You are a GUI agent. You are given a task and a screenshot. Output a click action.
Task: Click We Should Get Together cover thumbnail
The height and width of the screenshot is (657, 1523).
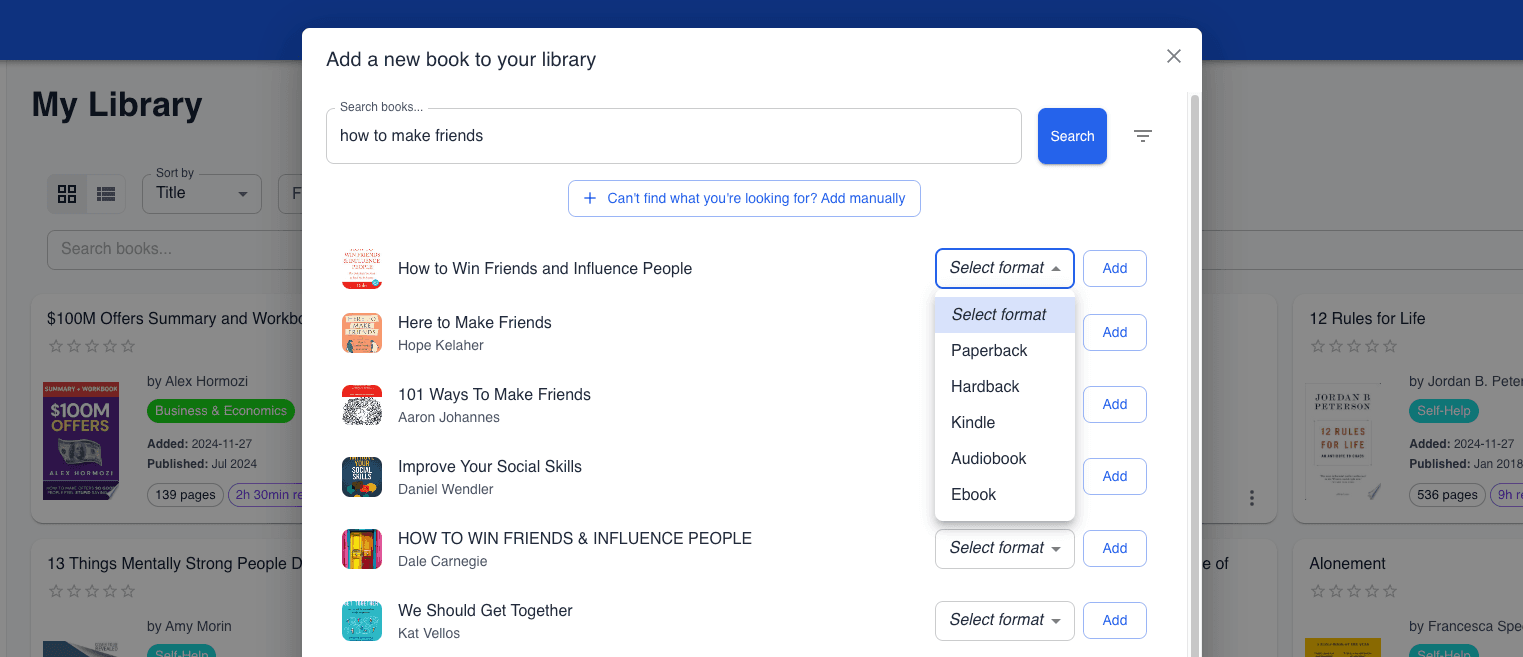coord(362,621)
